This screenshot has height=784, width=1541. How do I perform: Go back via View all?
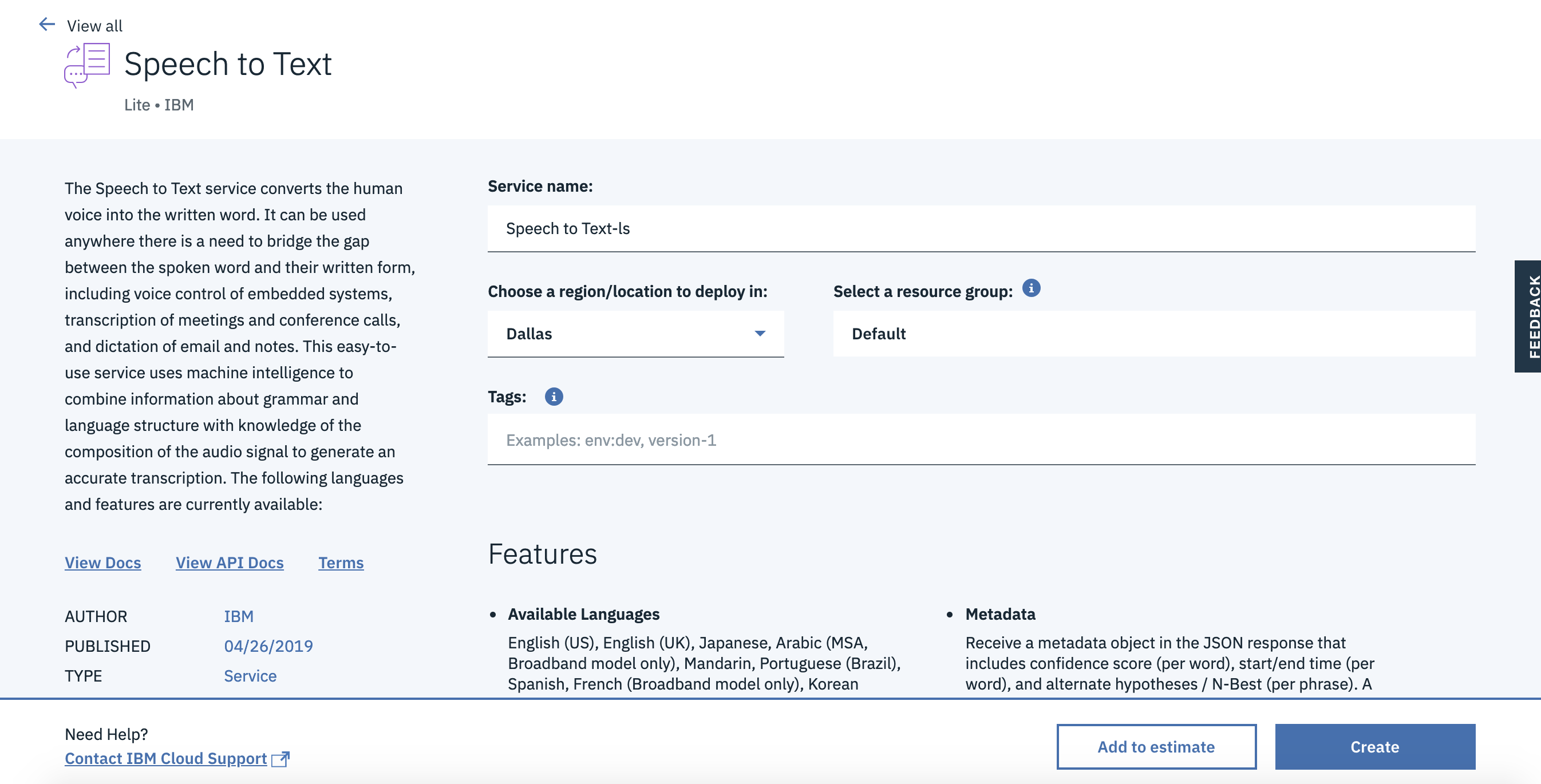(x=94, y=26)
